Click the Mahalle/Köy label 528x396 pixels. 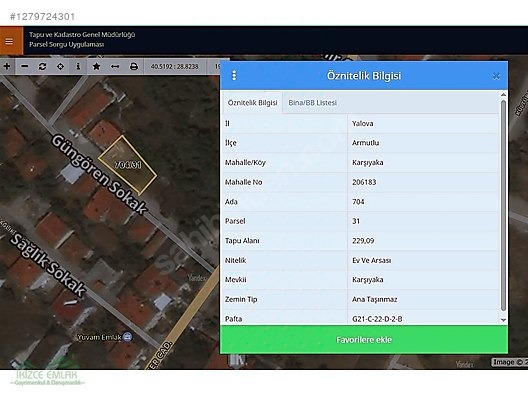pyautogui.click(x=245, y=163)
